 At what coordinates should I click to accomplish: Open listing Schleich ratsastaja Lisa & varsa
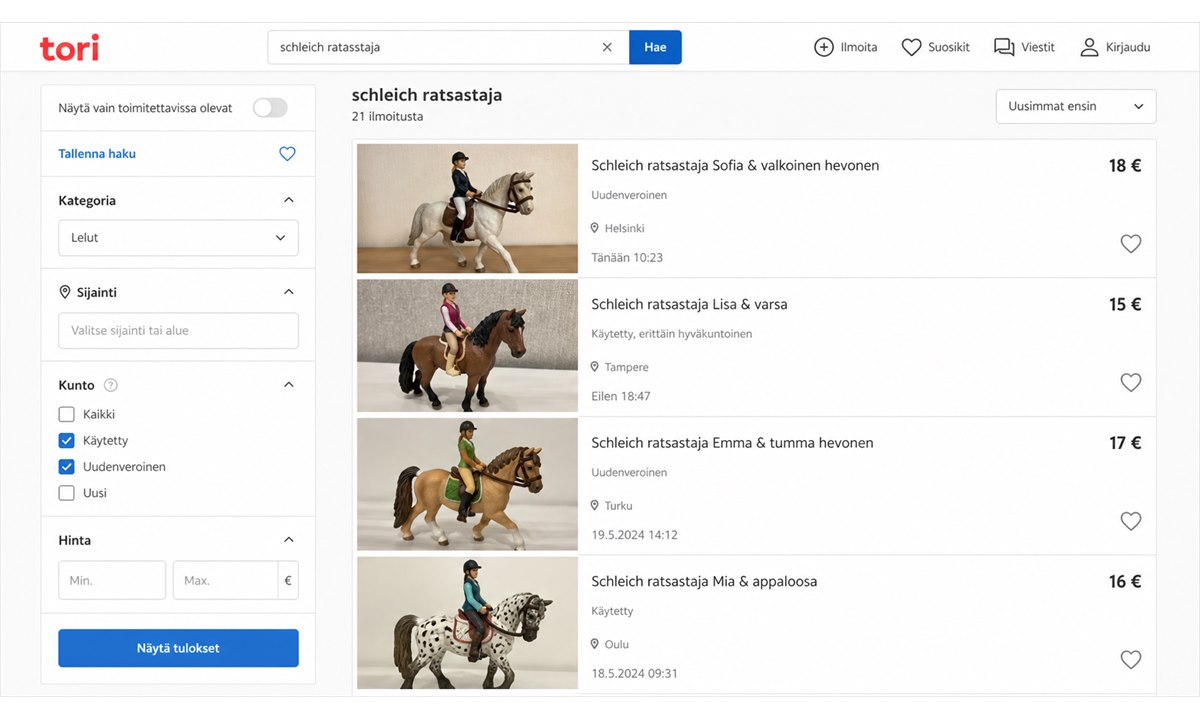689,304
